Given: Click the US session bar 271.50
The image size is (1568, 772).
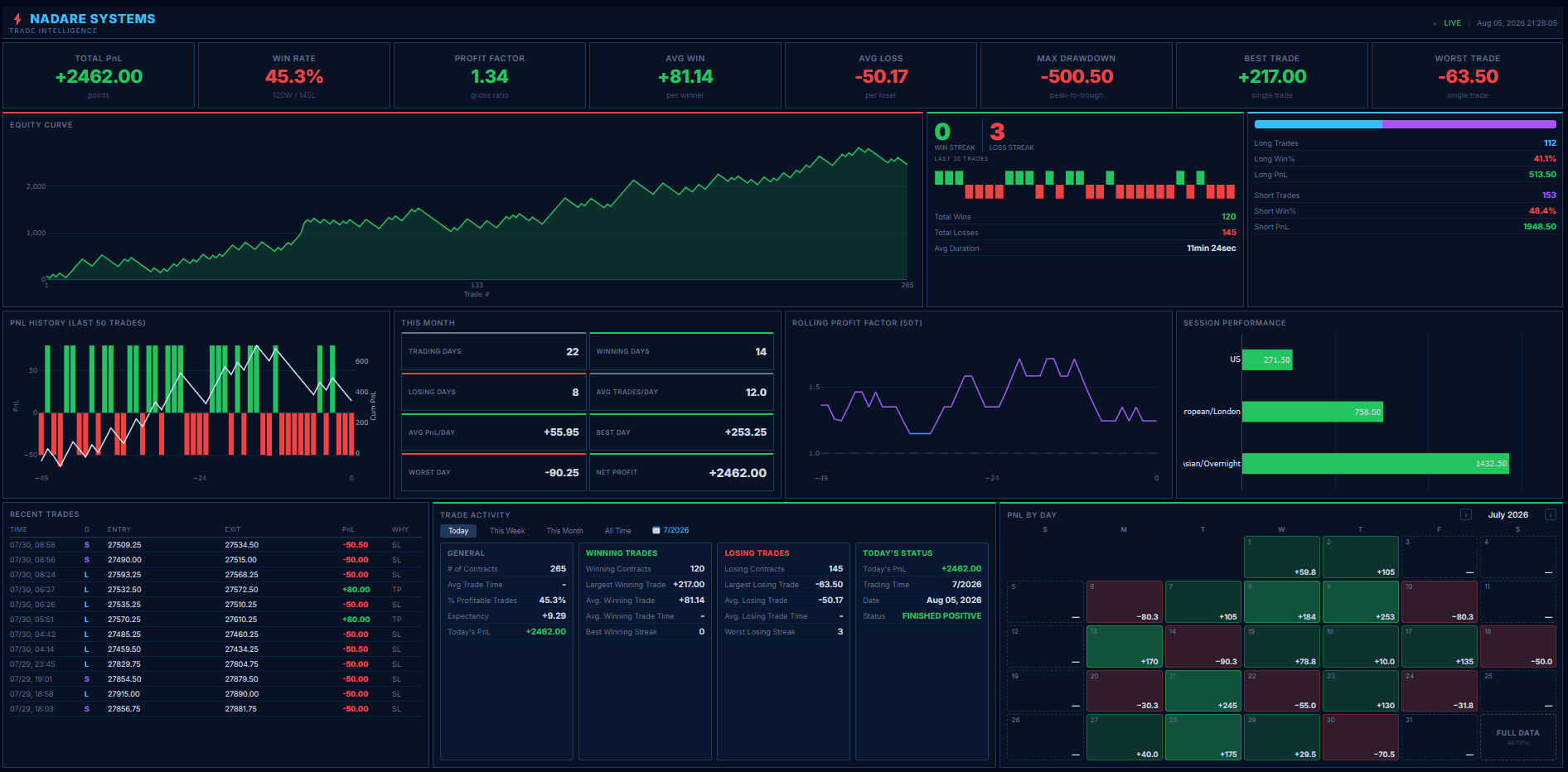Looking at the screenshot, I should point(1267,359).
